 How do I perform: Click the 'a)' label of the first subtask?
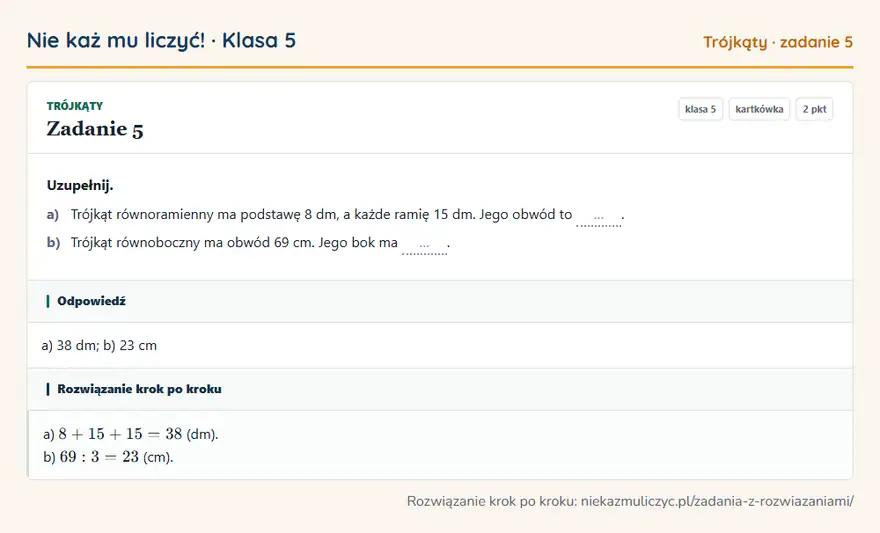point(53,214)
